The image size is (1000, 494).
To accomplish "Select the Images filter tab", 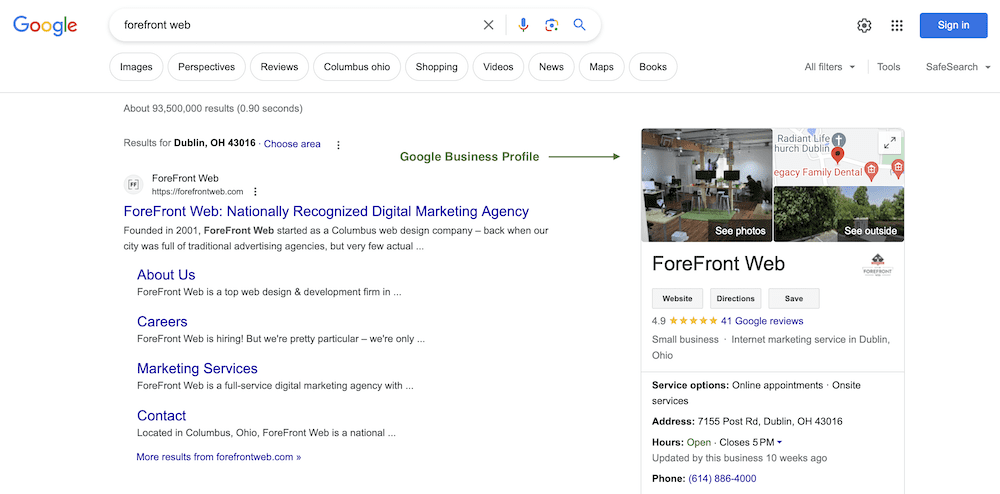I will point(136,67).
